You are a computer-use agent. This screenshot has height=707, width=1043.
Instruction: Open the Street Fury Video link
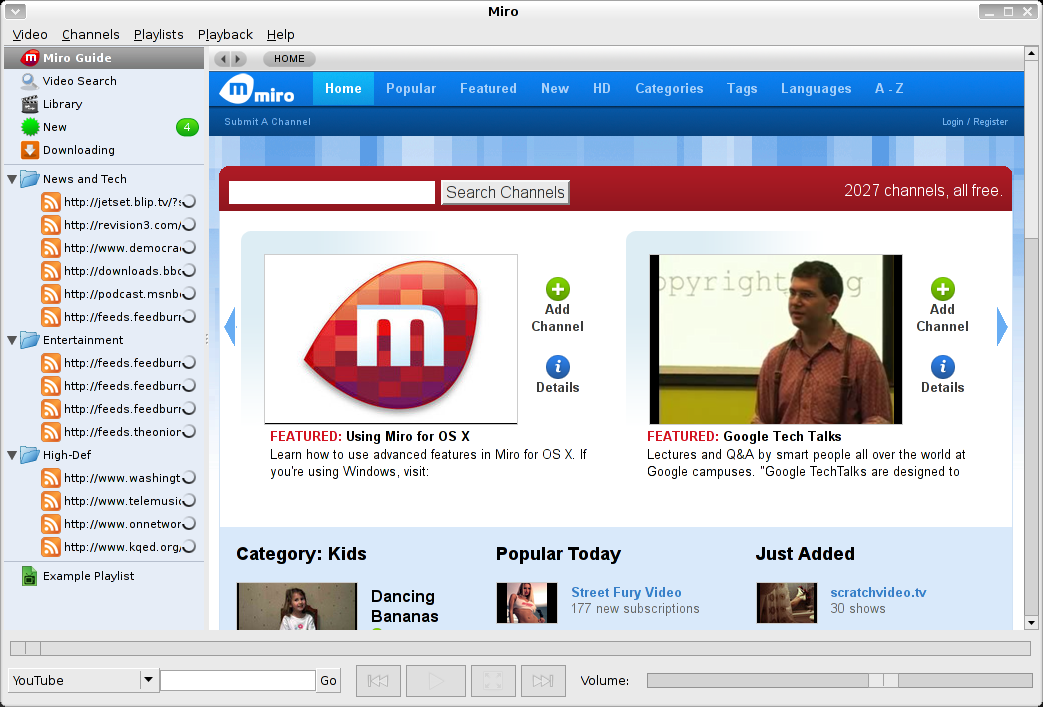coord(626,592)
